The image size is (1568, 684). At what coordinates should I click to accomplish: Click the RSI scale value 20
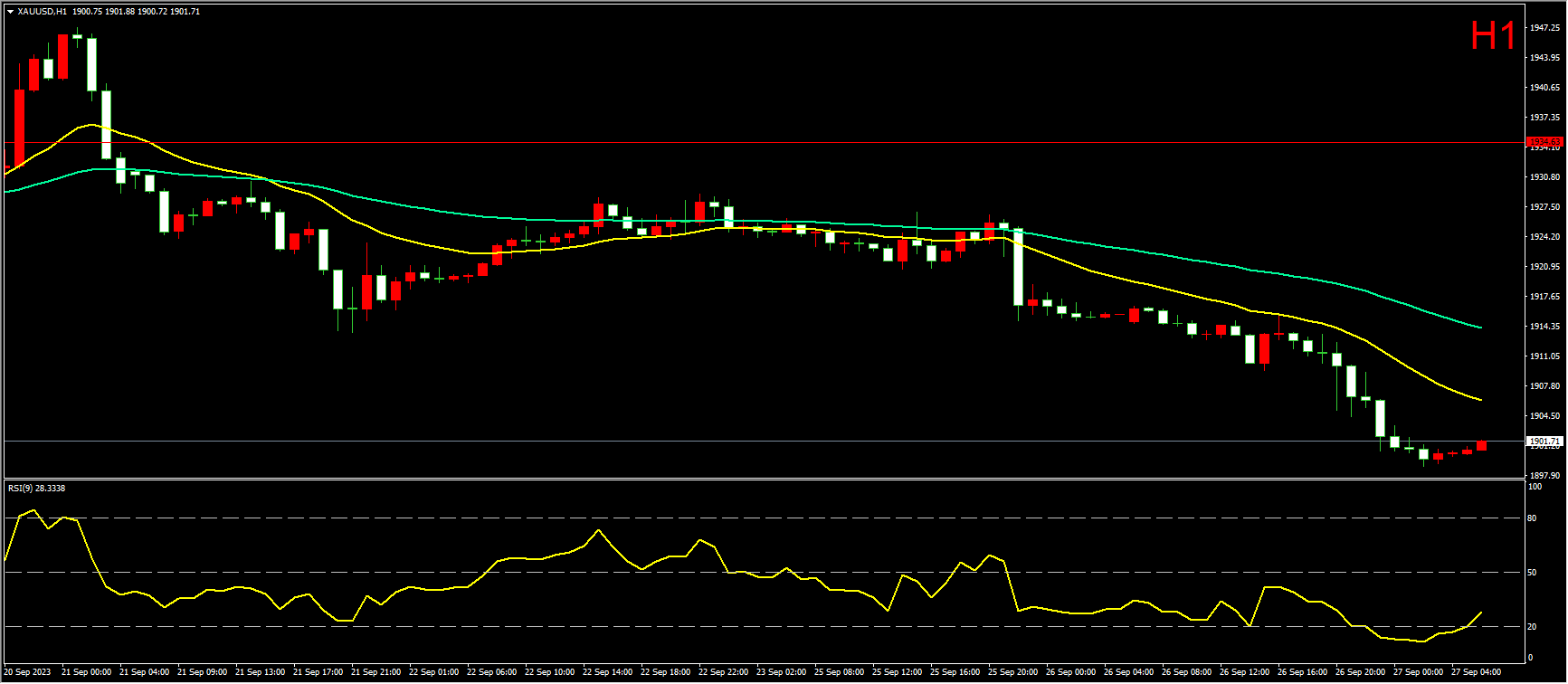(1532, 627)
